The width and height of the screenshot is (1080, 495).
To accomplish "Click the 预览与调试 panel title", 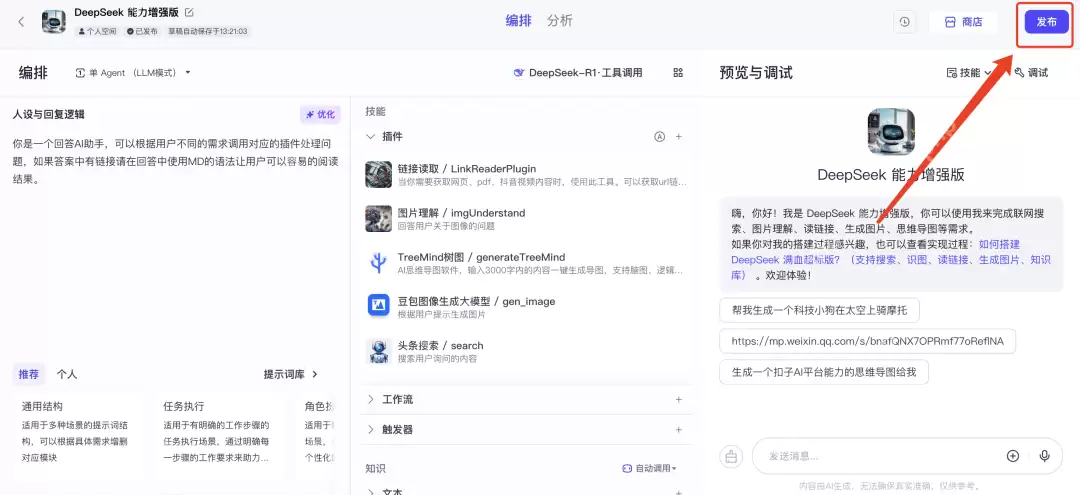I will click(x=756, y=72).
